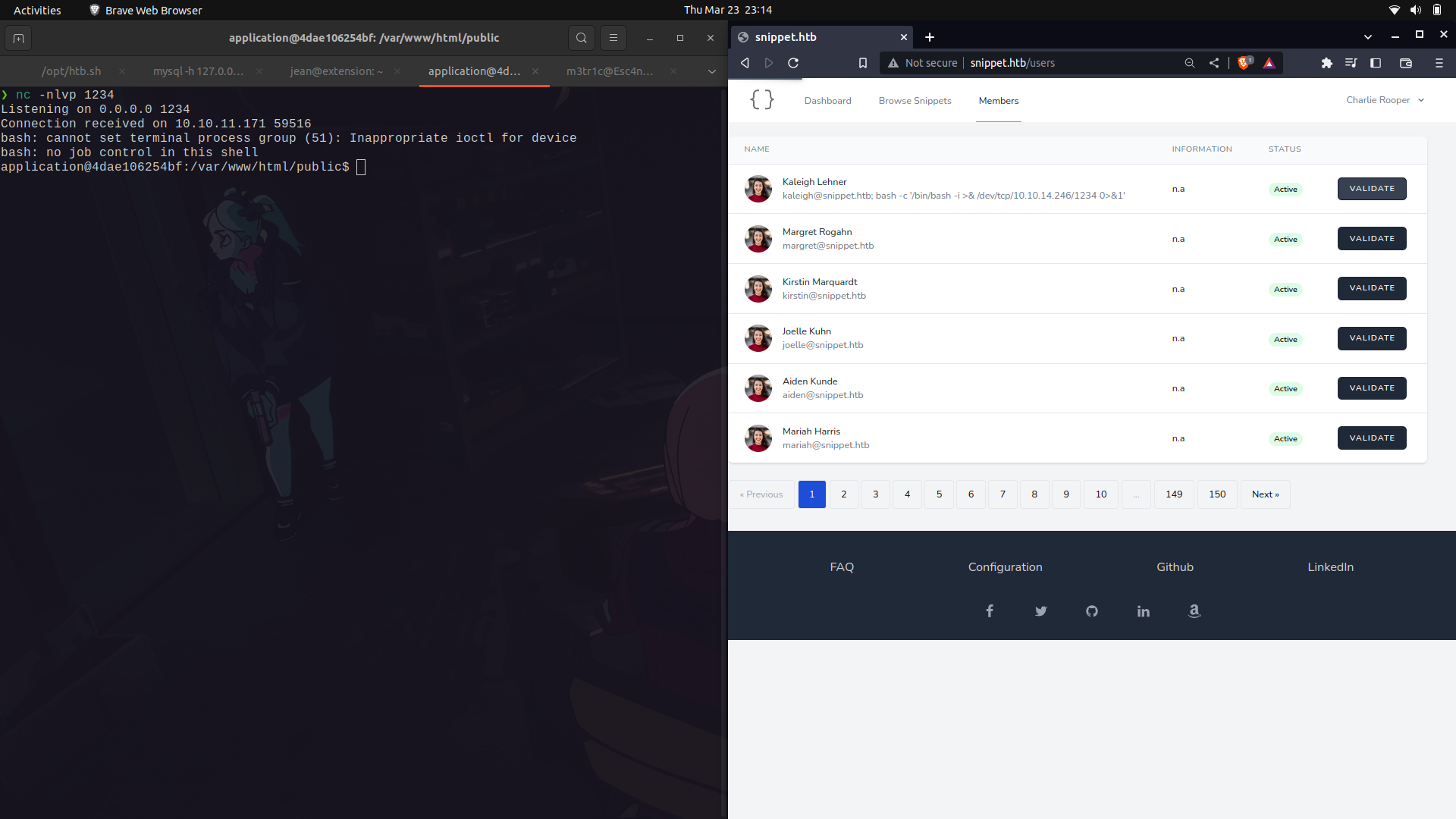Viewport: 1456px width, 819px height.
Task: Open the Brave Rewards triangle icon
Action: [x=1269, y=63]
